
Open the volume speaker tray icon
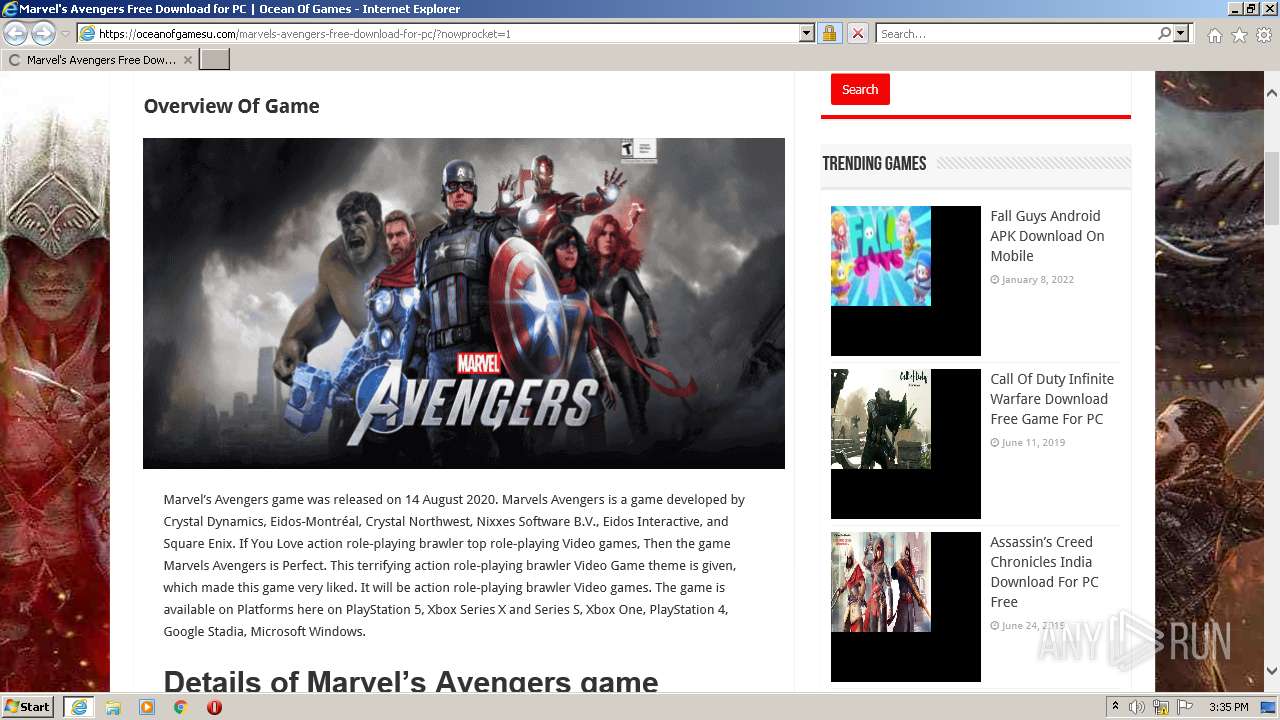click(x=1137, y=707)
